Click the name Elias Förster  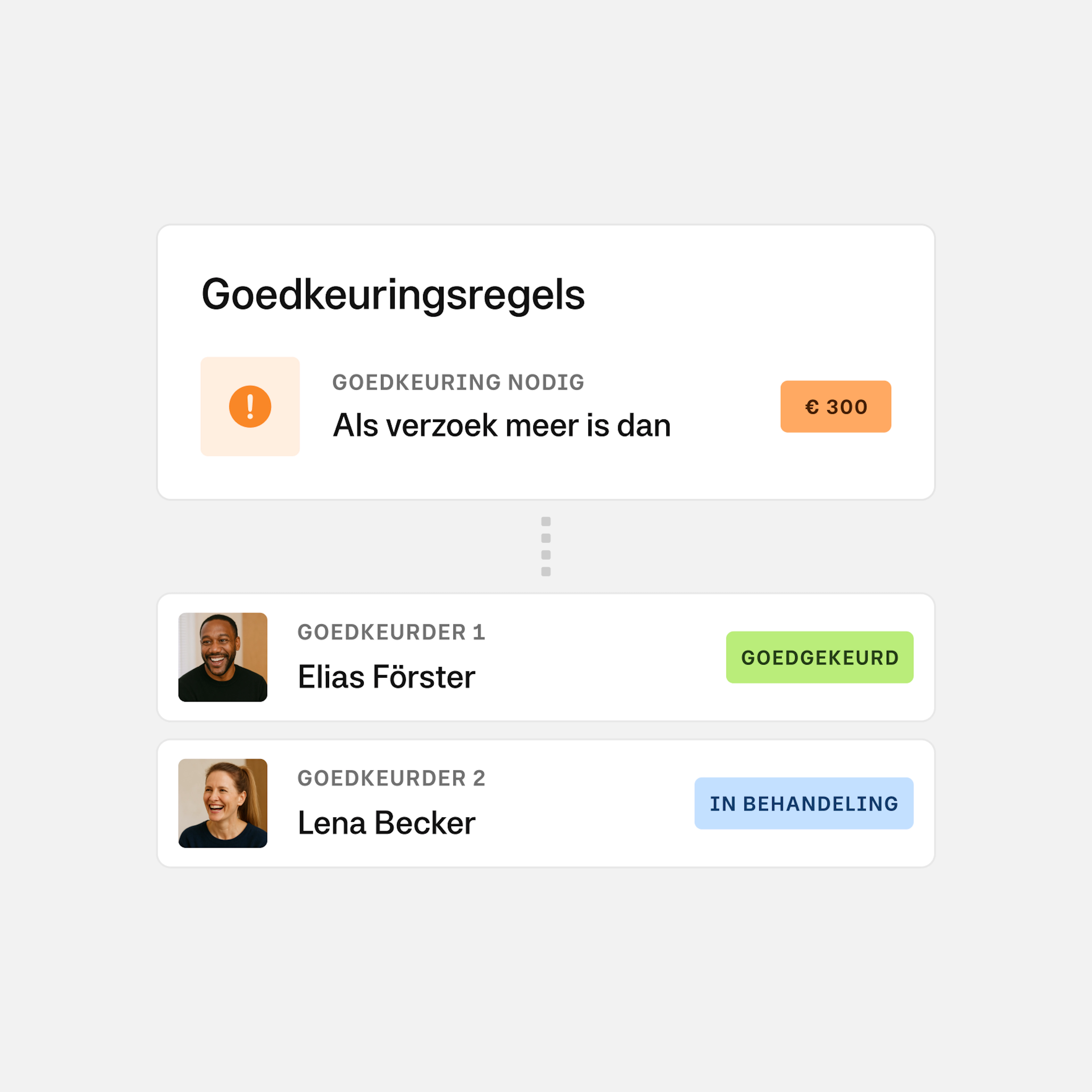click(387, 677)
